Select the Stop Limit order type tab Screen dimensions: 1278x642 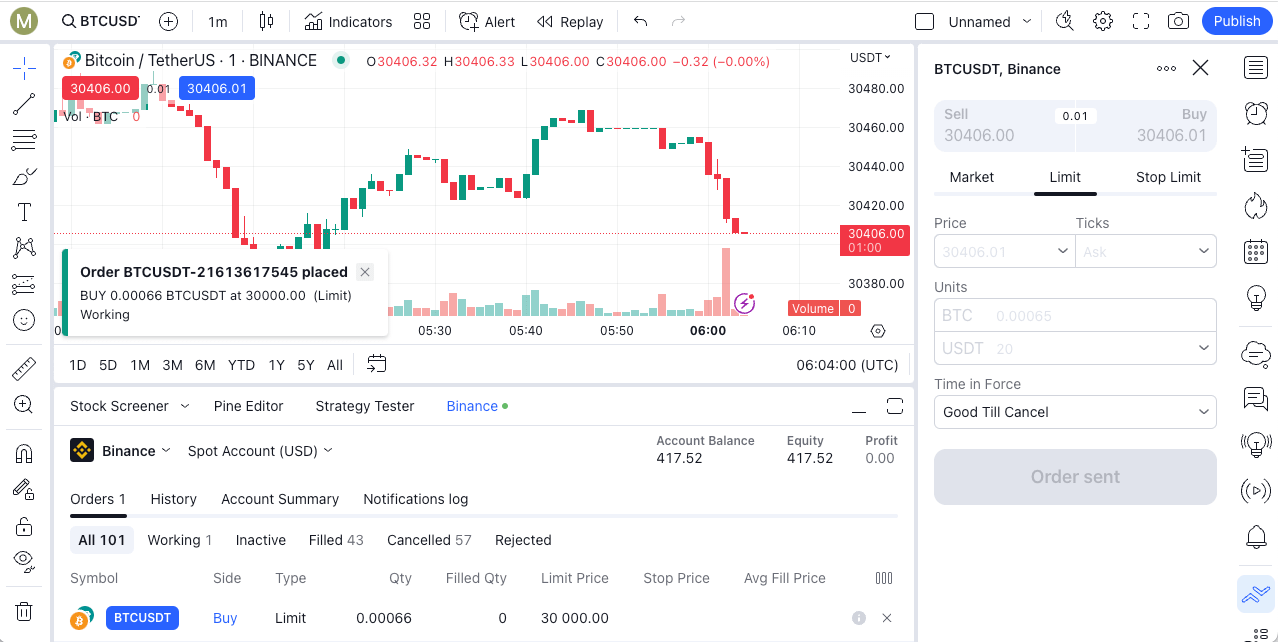1168,177
